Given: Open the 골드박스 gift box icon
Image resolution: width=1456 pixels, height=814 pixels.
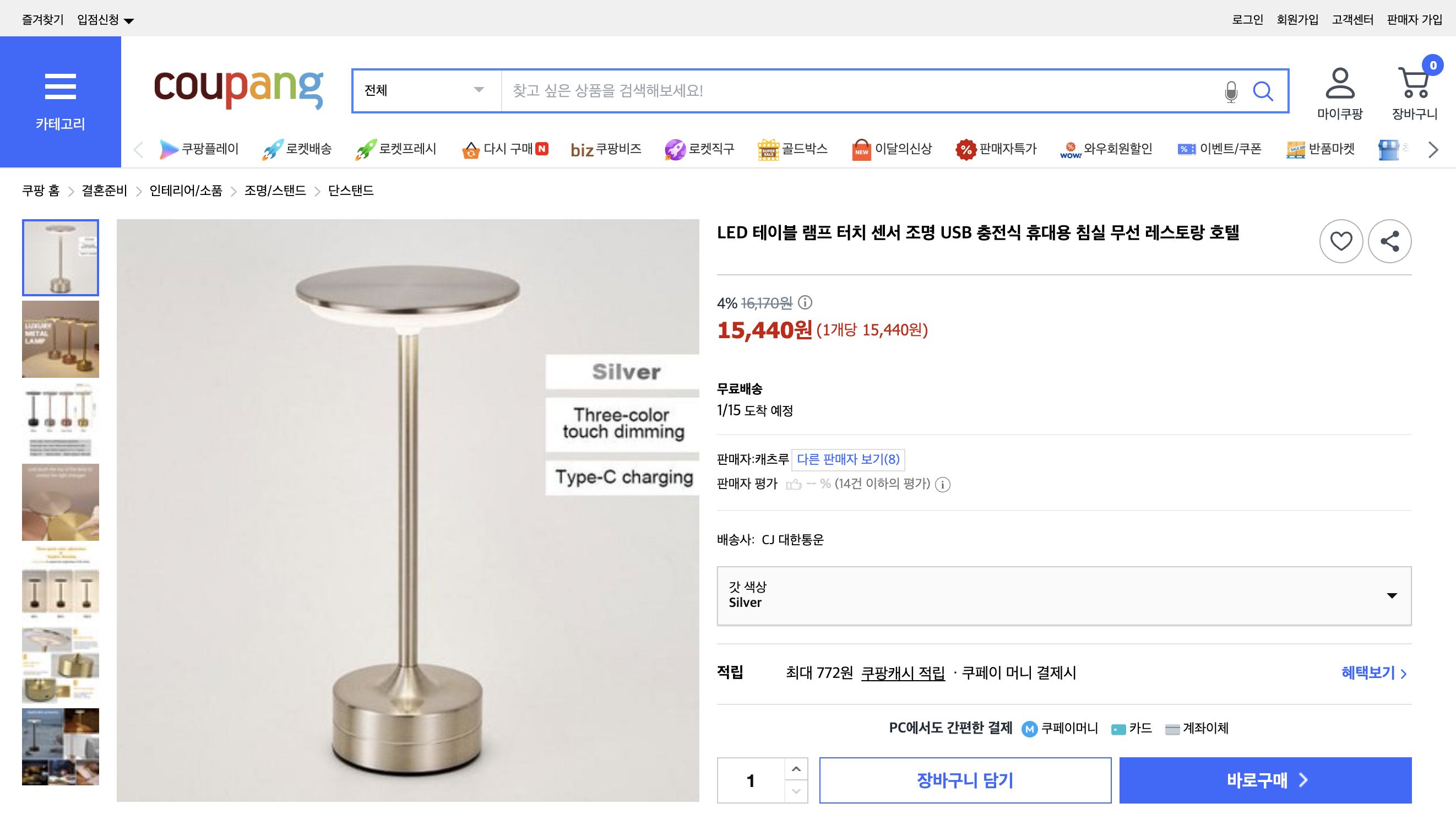Looking at the screenshot, I should pyautogui.click(x=768, y=148).
